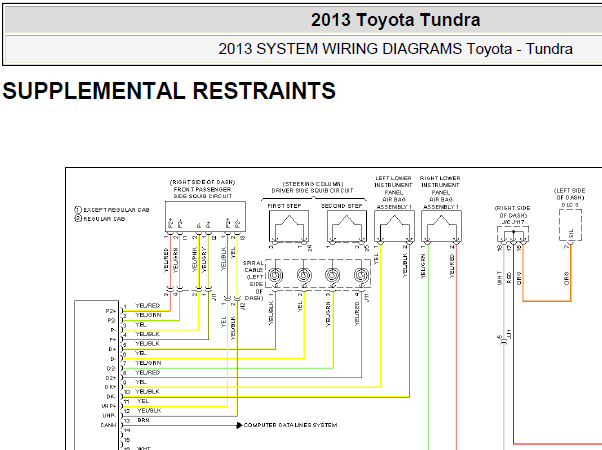Screen dimensions: 602x450
Task: Click the 'SUPPLEMENTAL RESTRAINTS' heading
Action: click(169, 91)
